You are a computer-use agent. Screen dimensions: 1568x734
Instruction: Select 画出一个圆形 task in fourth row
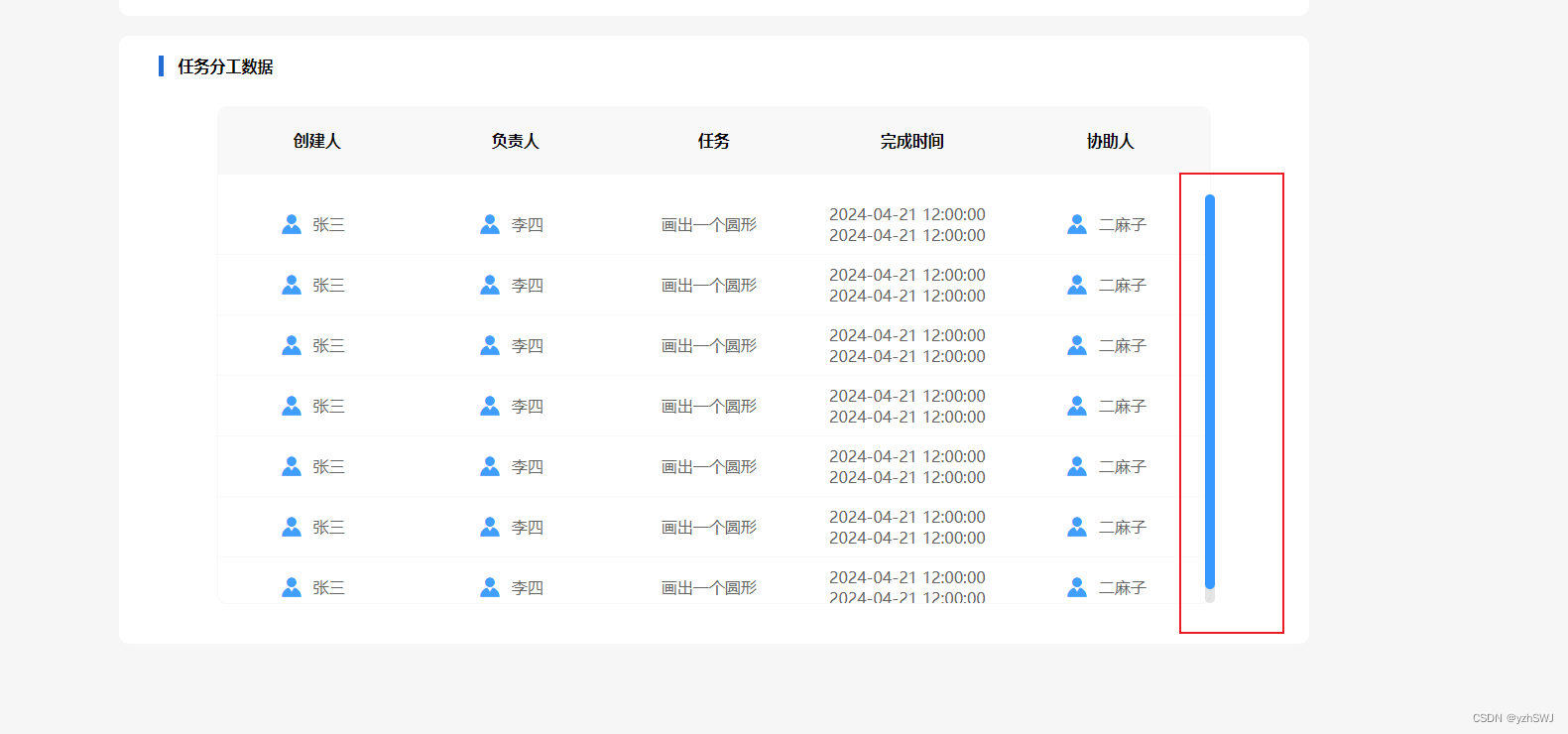pos(709,407)
